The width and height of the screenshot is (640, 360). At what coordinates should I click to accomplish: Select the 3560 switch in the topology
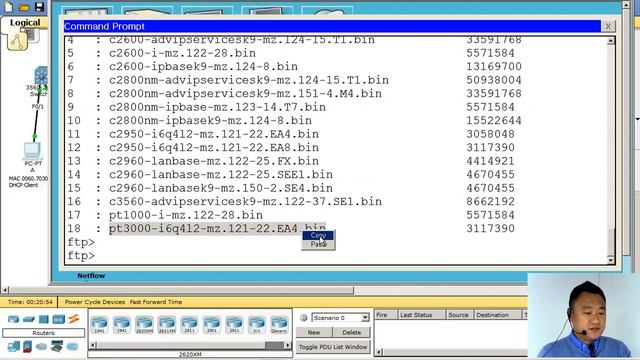coord(41,76)
